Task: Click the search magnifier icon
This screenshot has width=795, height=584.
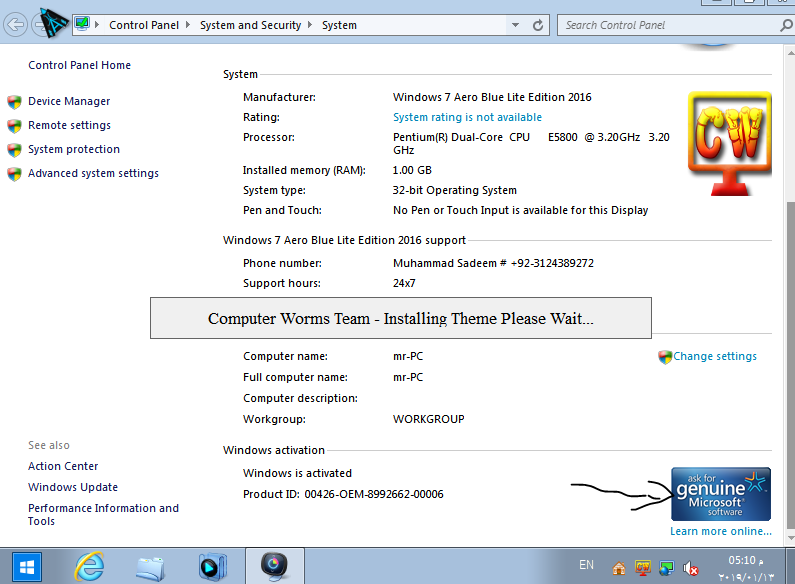Action: coord(786,25)
